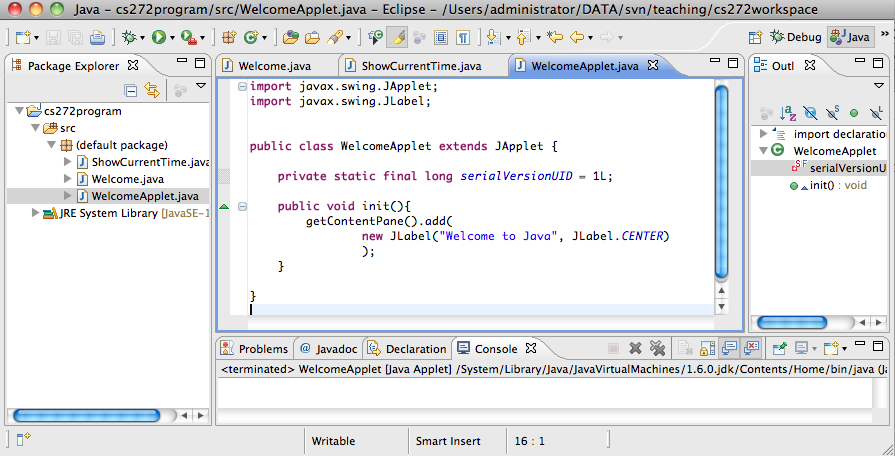Toggle Block Selection Mode

441,38
